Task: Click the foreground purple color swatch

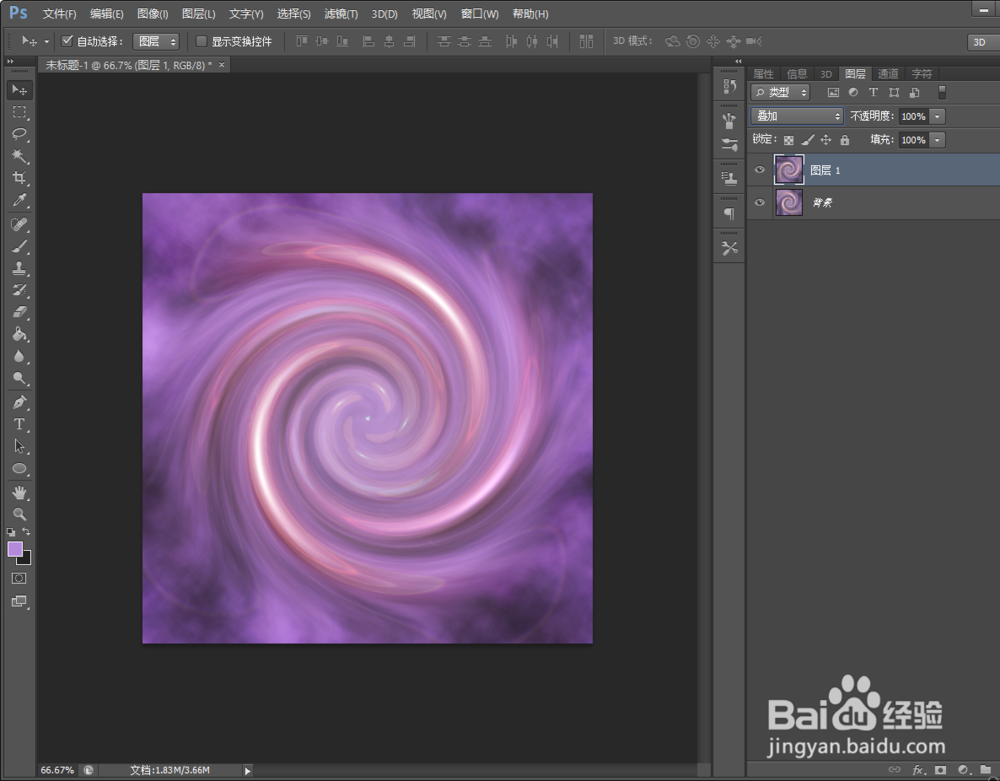Action: click(x=14, y=548)
